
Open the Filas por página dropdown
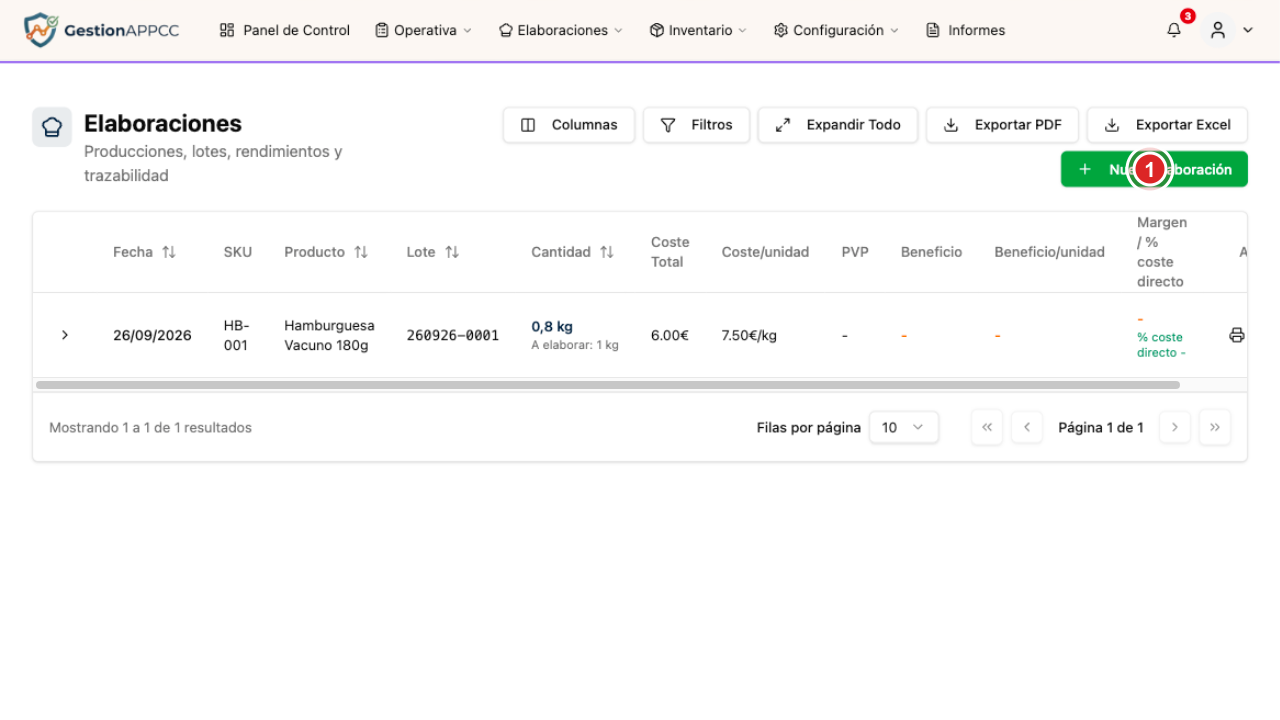point(904,427)
